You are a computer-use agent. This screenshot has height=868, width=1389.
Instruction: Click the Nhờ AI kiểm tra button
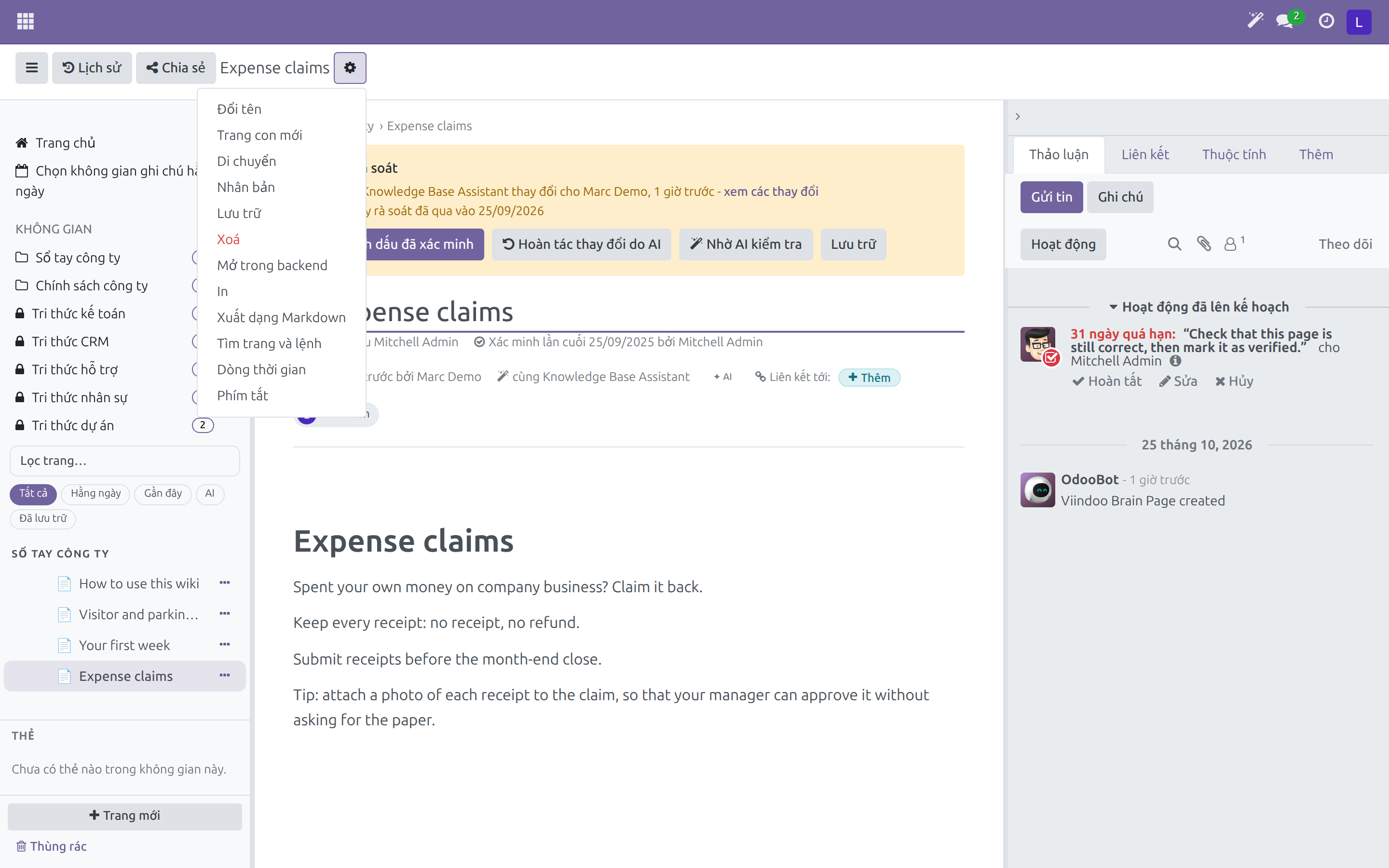pos(746,244)
